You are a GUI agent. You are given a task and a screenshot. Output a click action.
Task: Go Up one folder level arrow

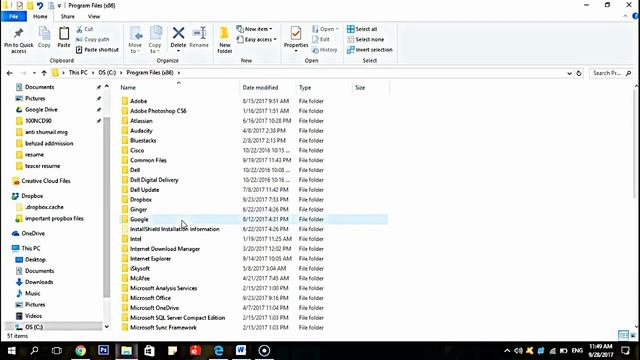coord(44,73)
